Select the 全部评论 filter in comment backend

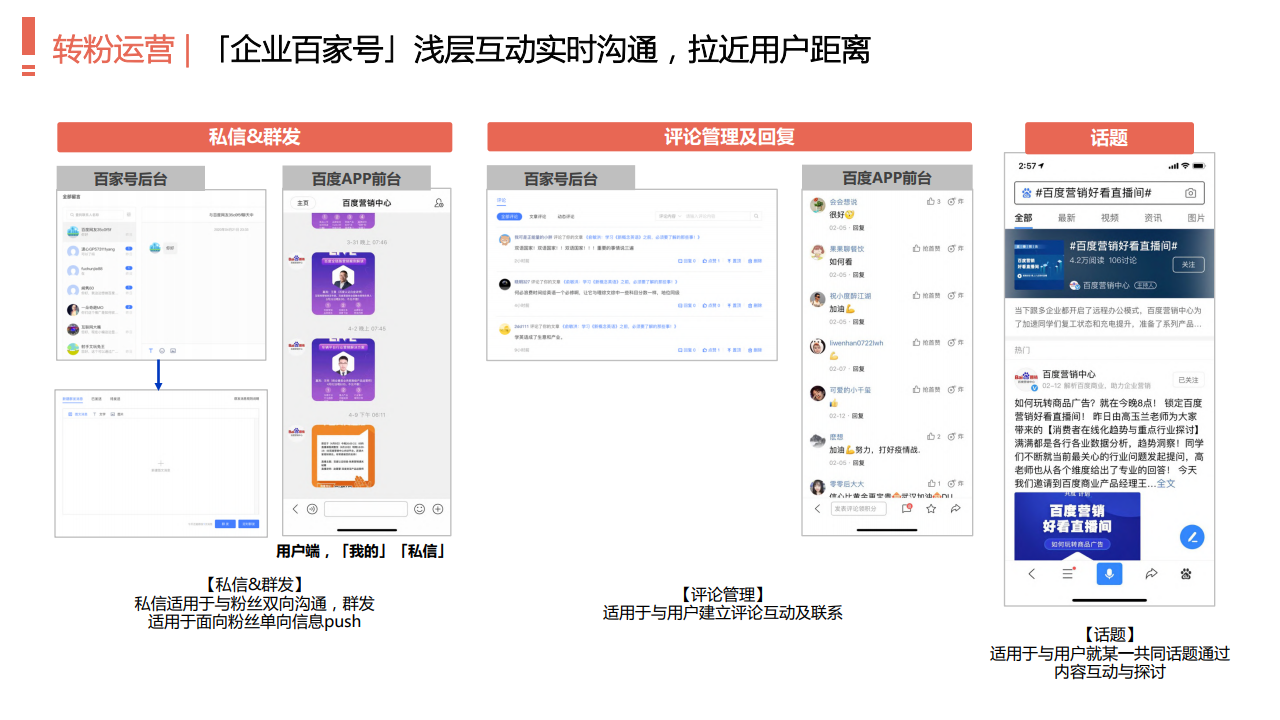(509, 216)
